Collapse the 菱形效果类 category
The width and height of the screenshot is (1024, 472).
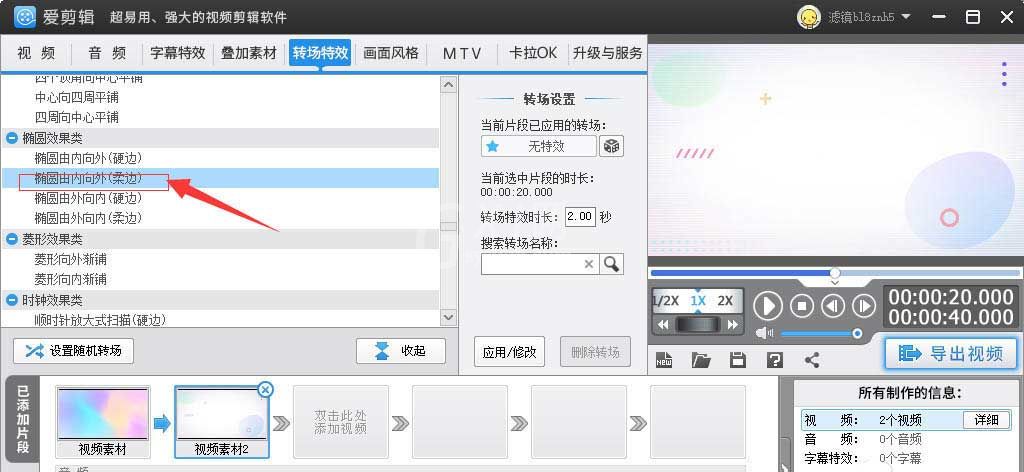tap(11, 240)
